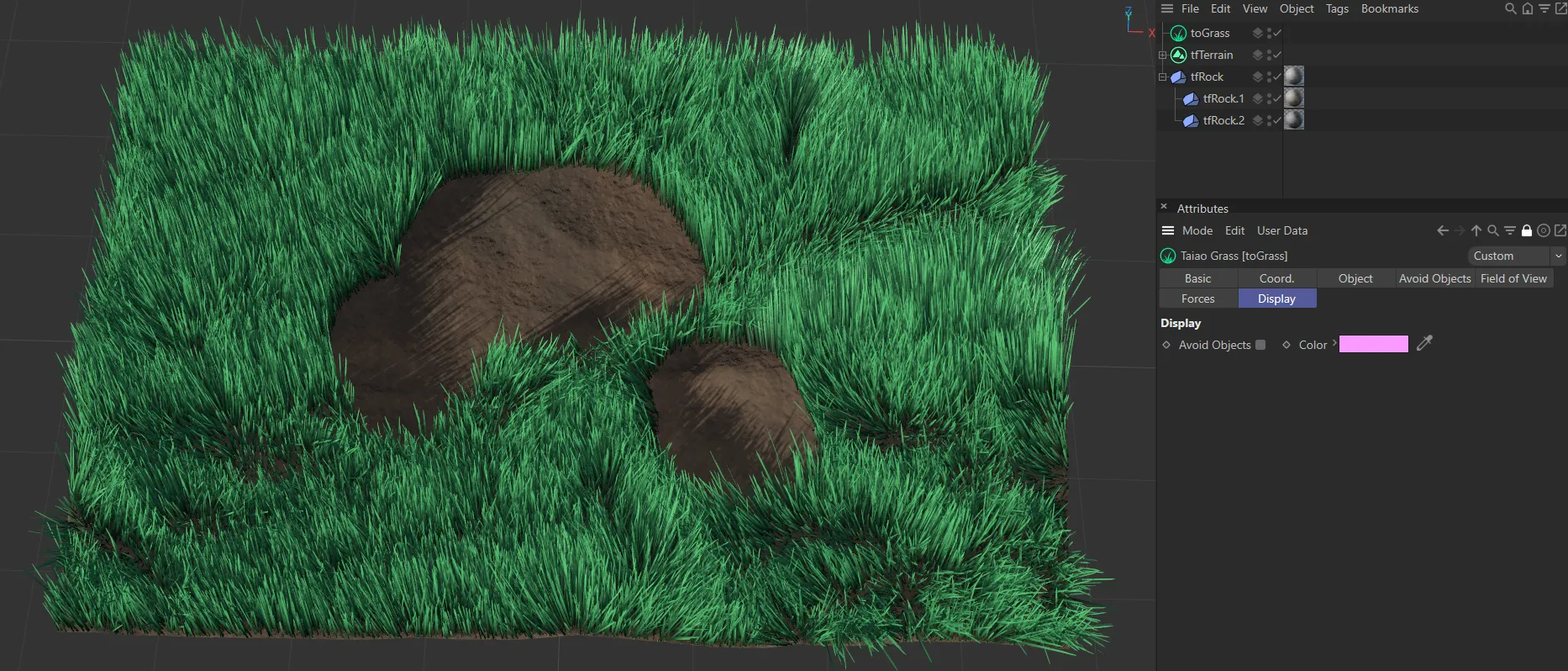Image resolution: width=1568 pixels, height=671 pixels.
Task: Go back with the Attributes left arrow
Action: tap(1443, 230)
